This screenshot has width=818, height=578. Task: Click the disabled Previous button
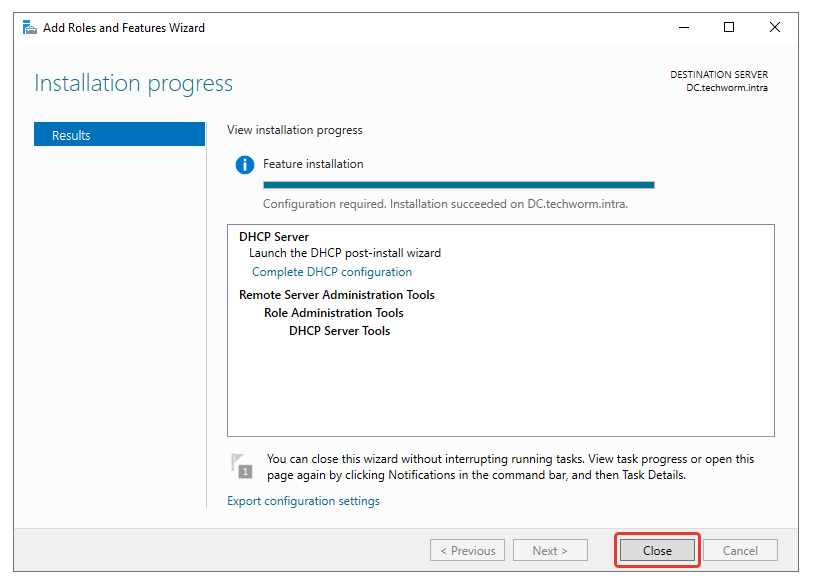(x=467, y=550)
